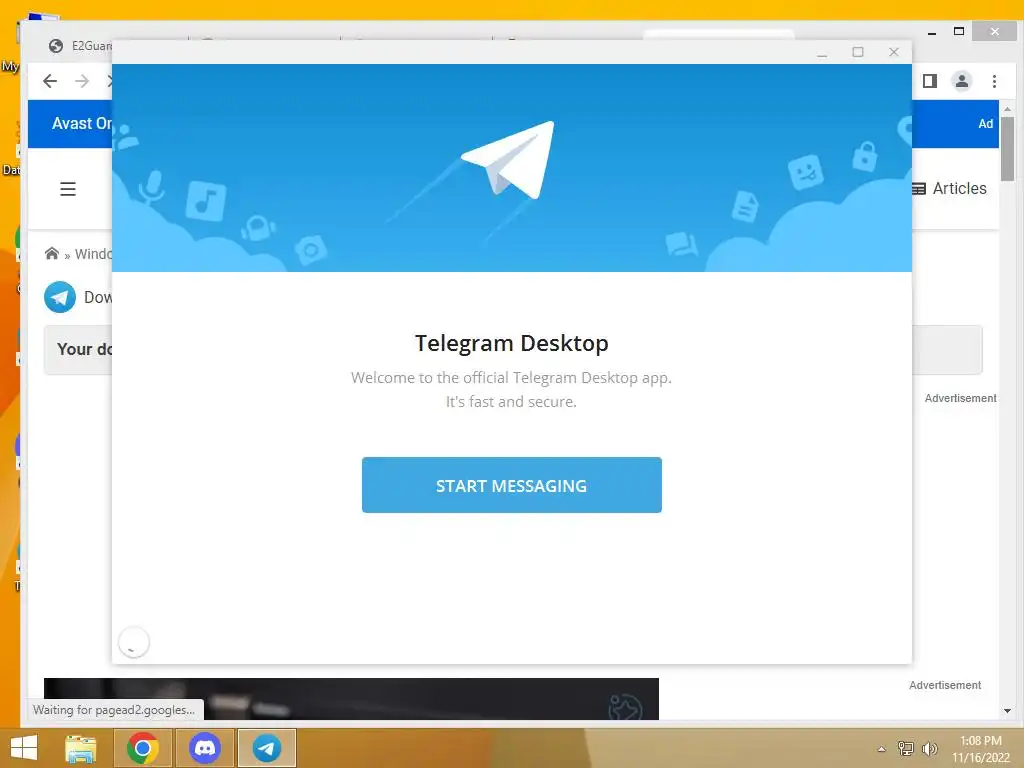Viewport: 1024px width, 768px height.
Task: Show hidden system tray icons
Action: [x=882, y=749]
